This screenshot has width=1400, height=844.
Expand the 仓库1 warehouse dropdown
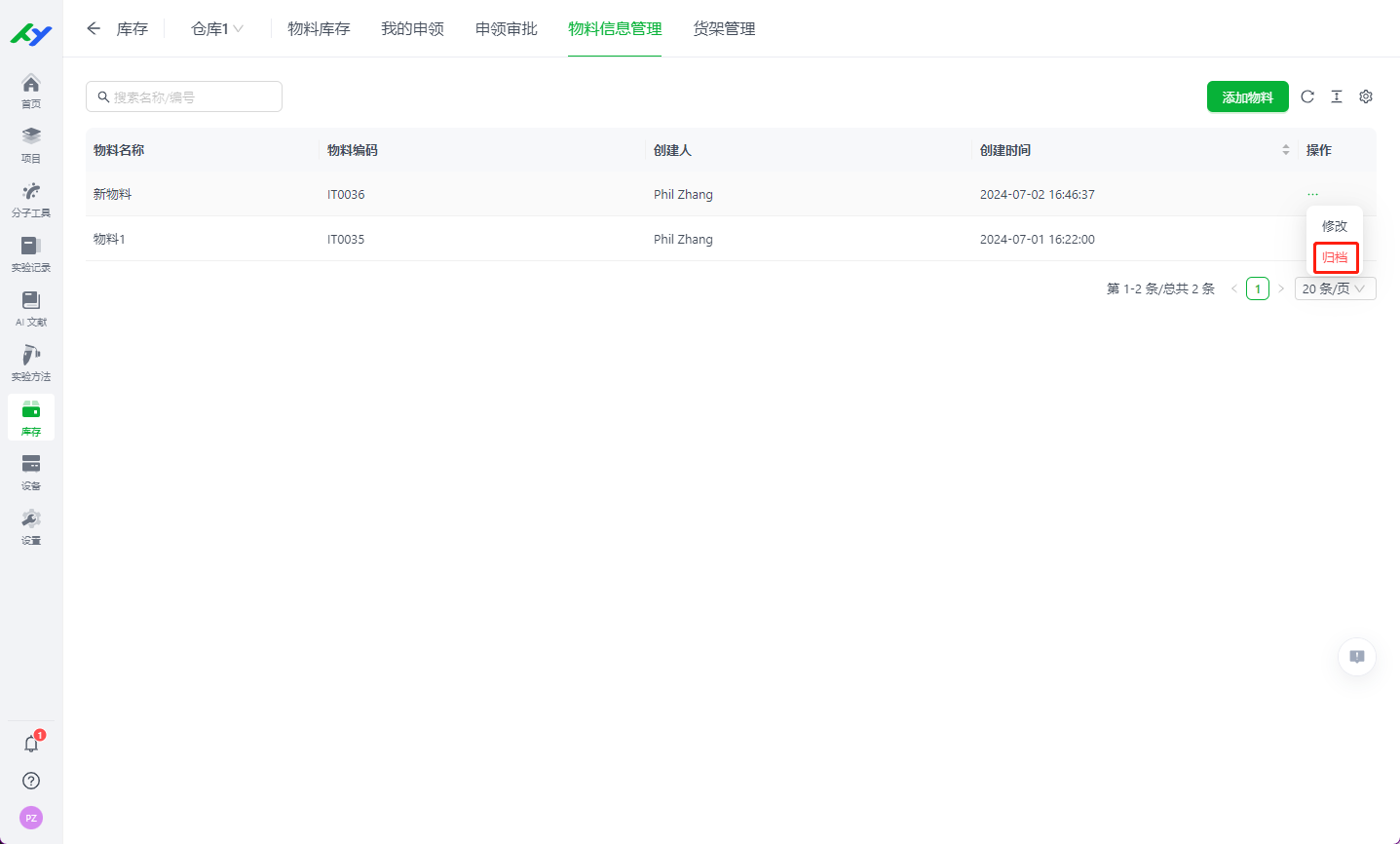(217, 29)
